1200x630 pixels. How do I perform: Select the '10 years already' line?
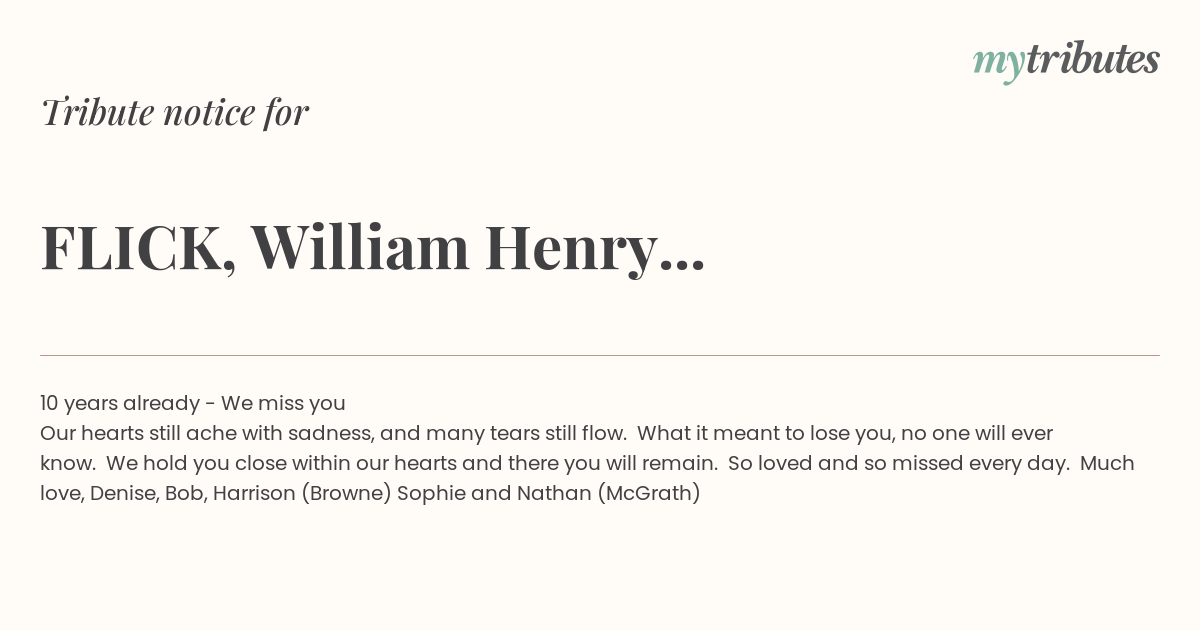193,403
